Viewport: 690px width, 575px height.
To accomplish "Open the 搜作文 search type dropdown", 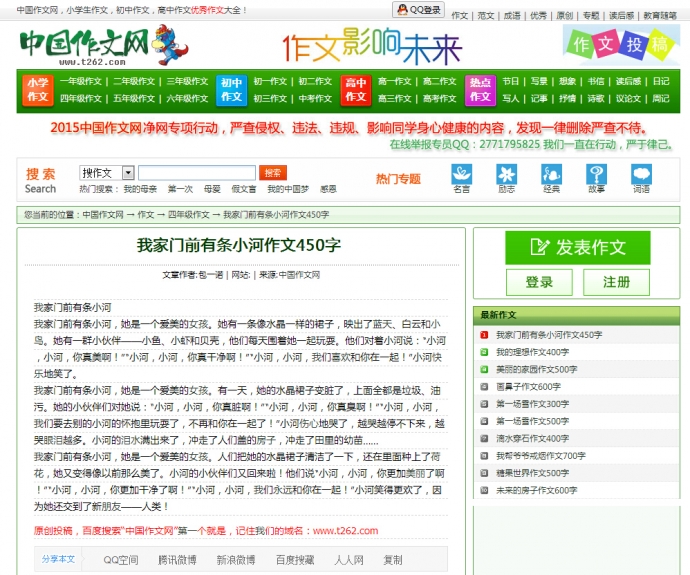I will tap(107, 173).
